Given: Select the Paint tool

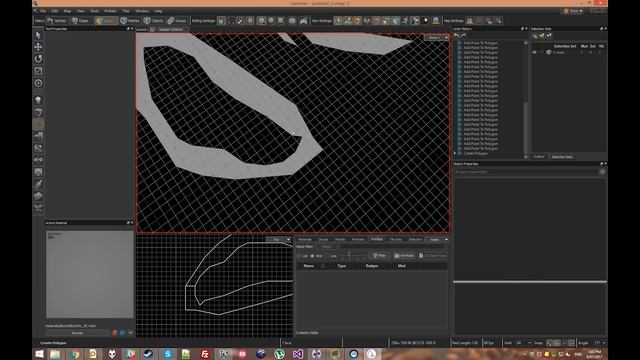Looking at the screenshot, I should (38, 184).
